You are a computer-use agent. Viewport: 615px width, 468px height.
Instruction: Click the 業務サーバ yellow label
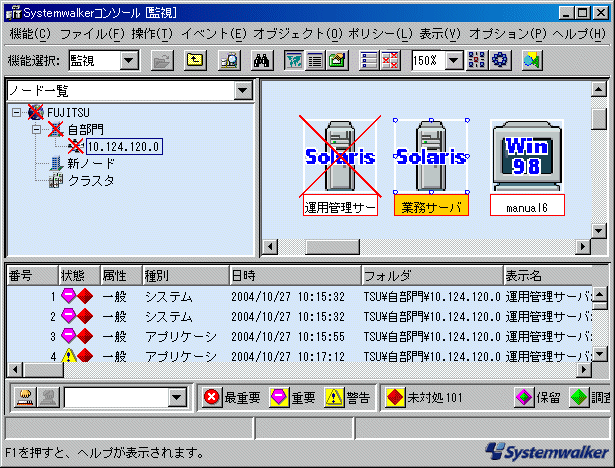[431, 207]
